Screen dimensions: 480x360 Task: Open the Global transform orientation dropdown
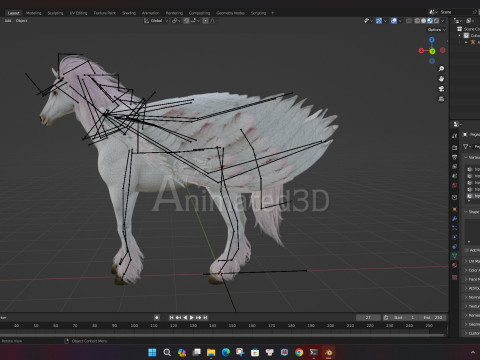(x=156, y=21)
